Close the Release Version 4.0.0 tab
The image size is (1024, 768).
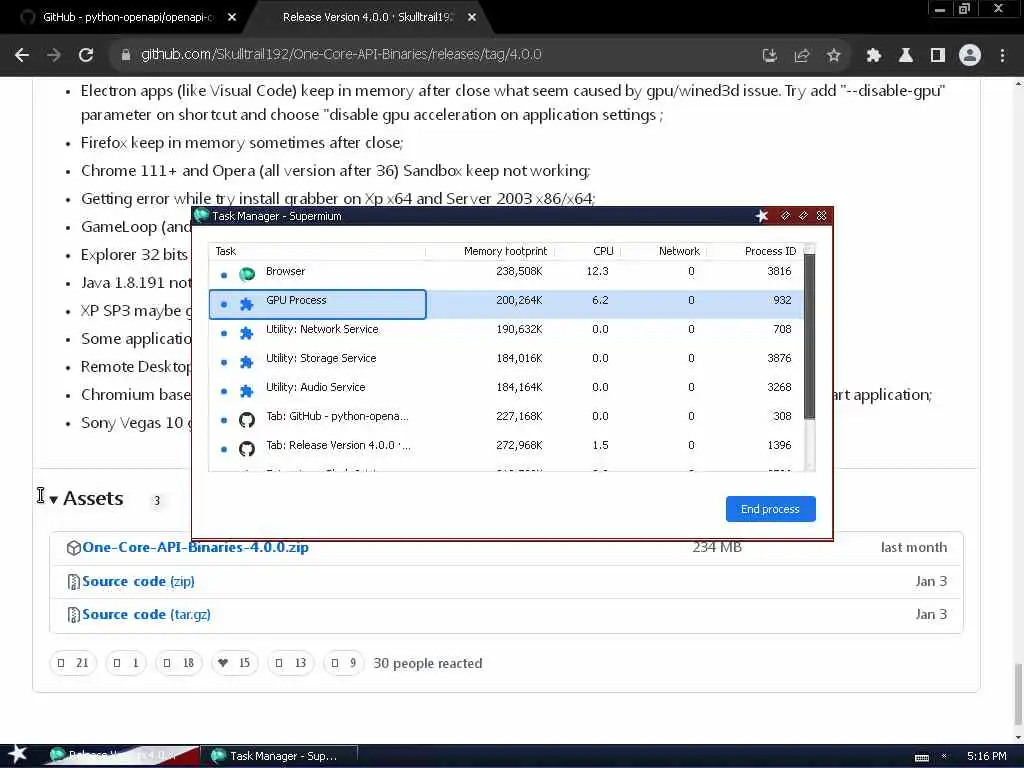point(472,18)
